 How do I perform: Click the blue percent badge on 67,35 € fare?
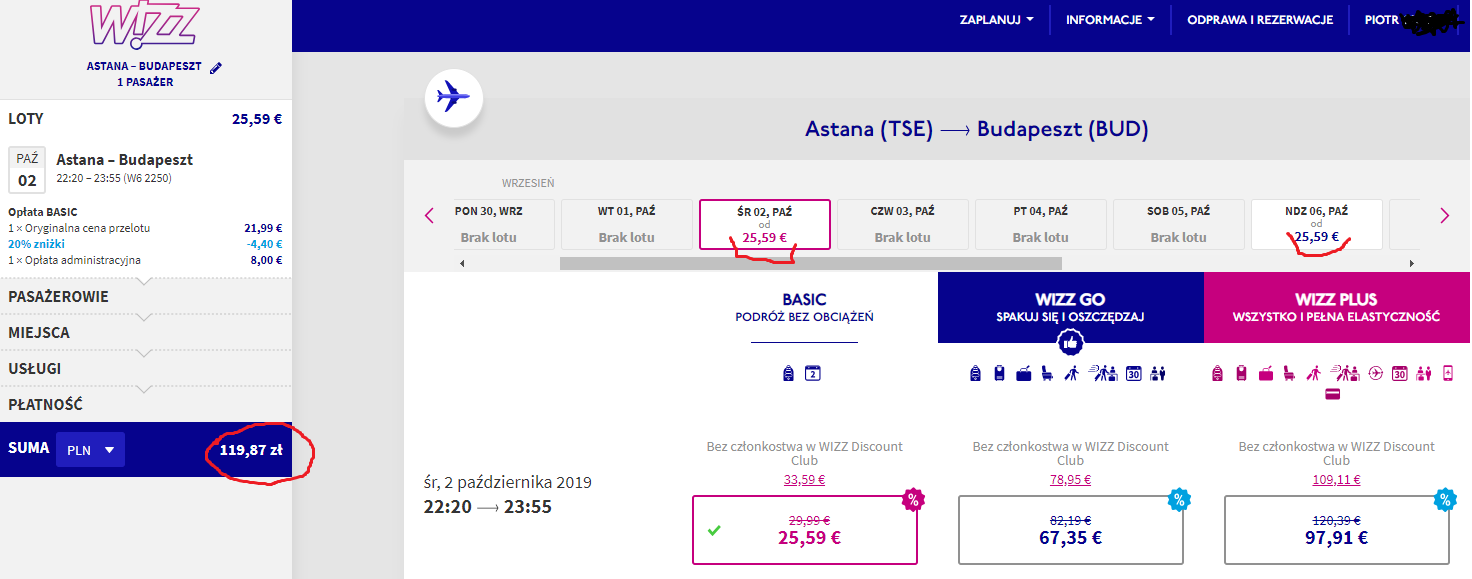(x=1179, y=499)
